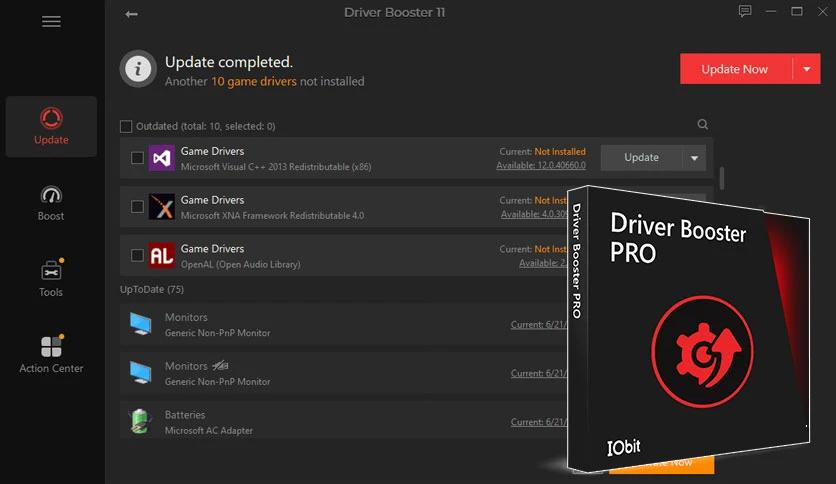This screenshot has height=484, width=836.
Task: Click the XNA Framework driver icon
Action: point(161,207)
